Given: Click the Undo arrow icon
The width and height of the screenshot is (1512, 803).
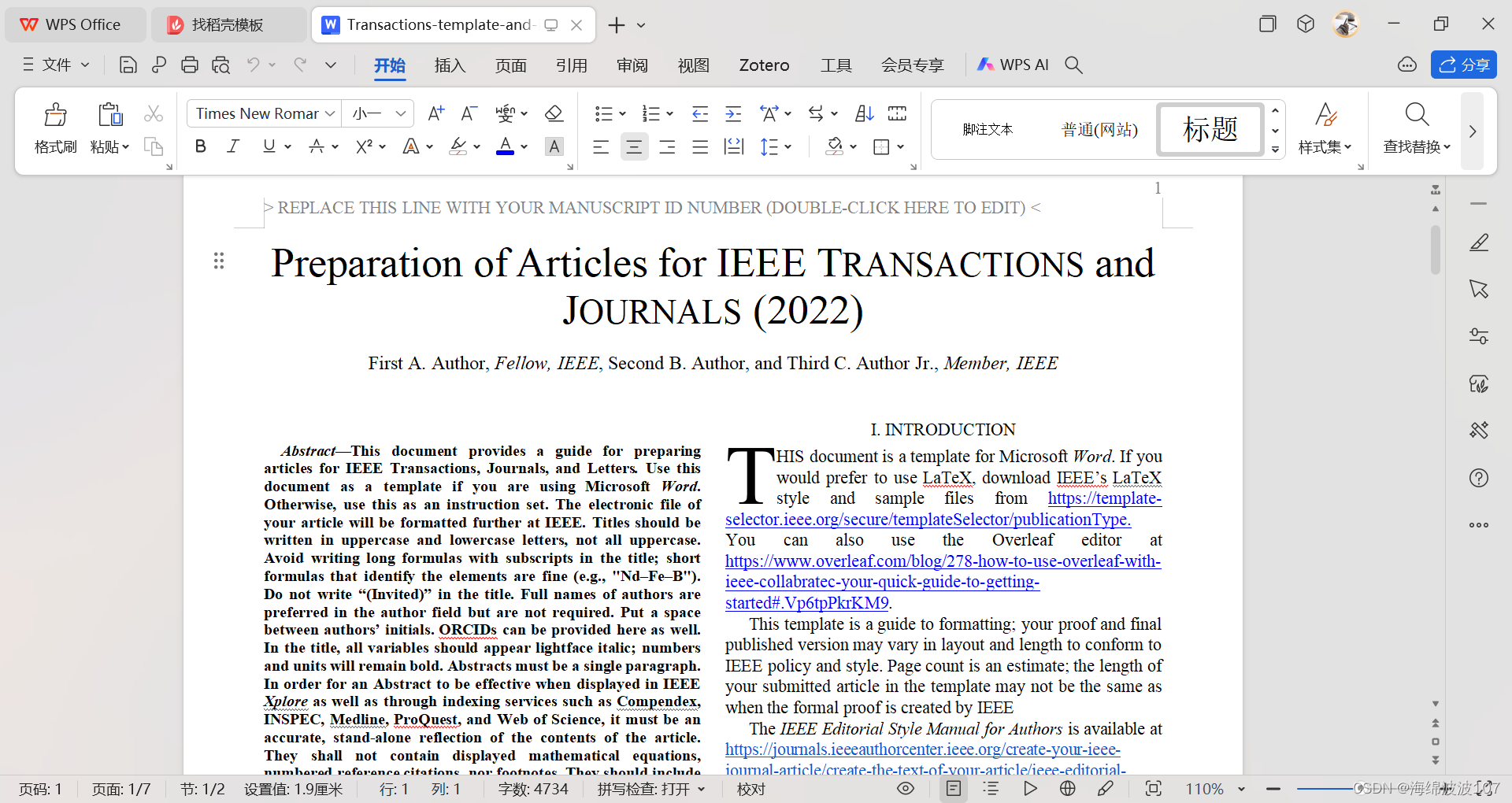Looking at the screenshot, I should (x=253, y=65).
